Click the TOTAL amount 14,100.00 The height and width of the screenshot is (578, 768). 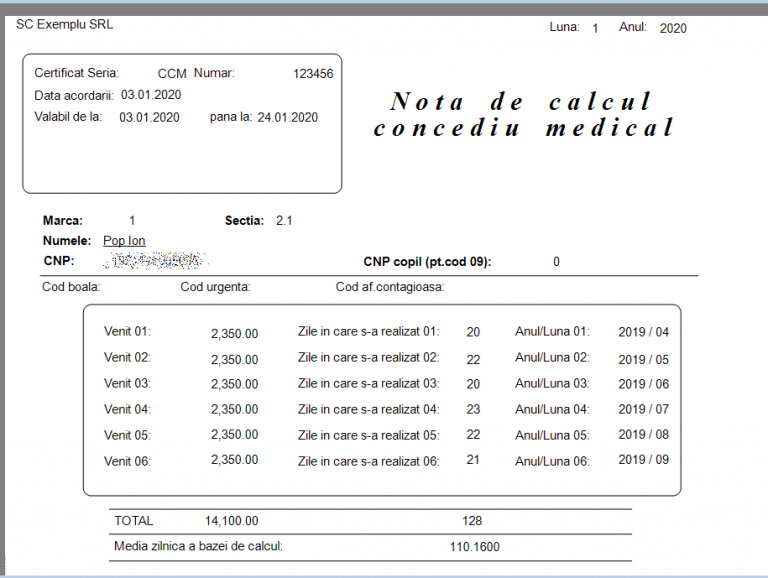231,521
